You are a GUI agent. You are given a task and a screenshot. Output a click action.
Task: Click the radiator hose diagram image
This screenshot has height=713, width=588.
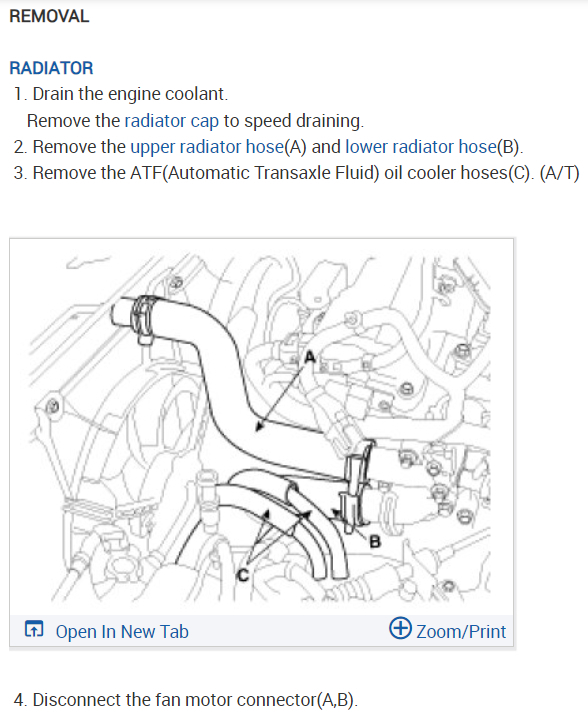pyautogui.click(x=261, y=427)
